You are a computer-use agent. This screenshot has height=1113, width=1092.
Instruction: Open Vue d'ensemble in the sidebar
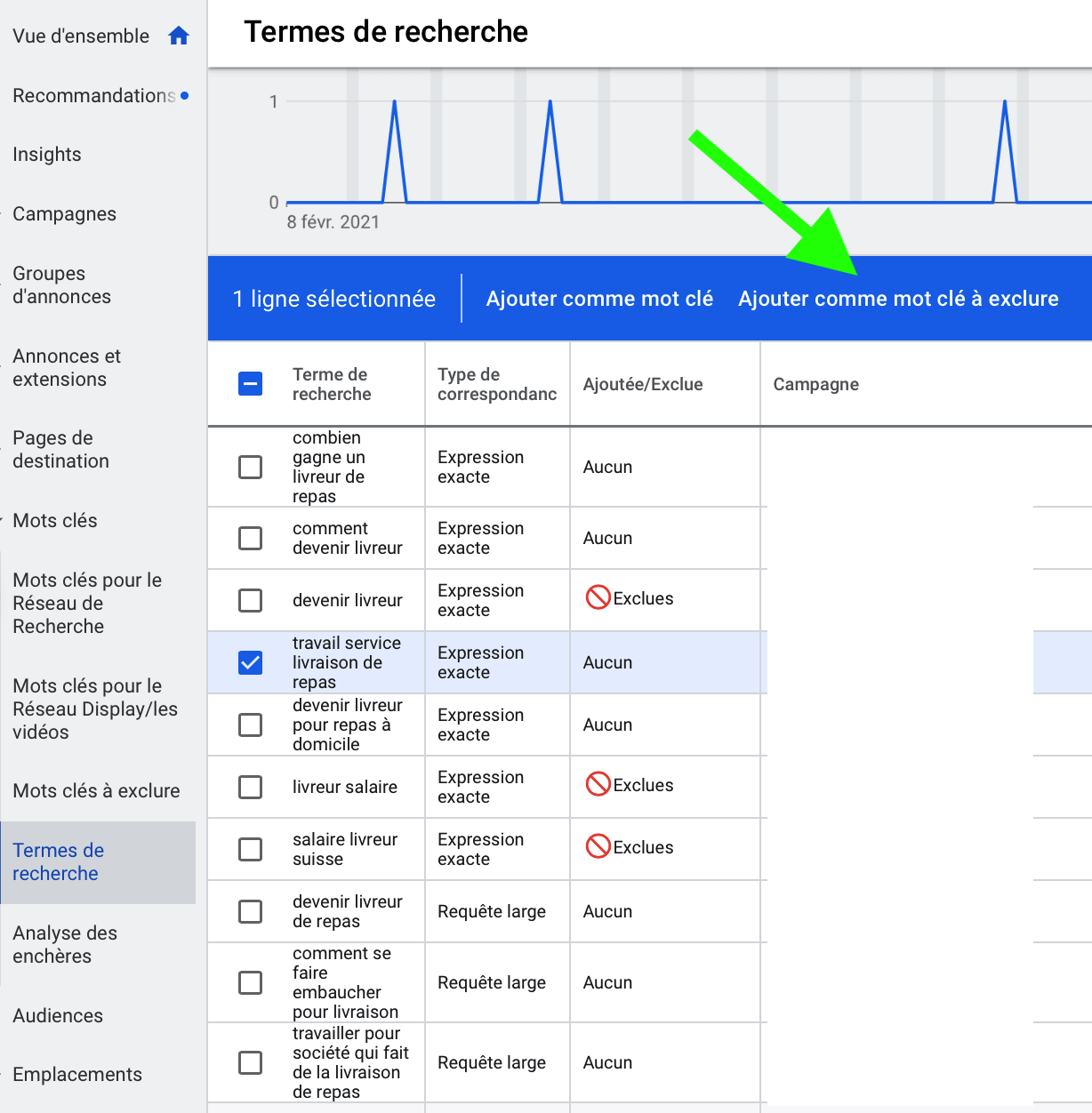click(81, 36)
